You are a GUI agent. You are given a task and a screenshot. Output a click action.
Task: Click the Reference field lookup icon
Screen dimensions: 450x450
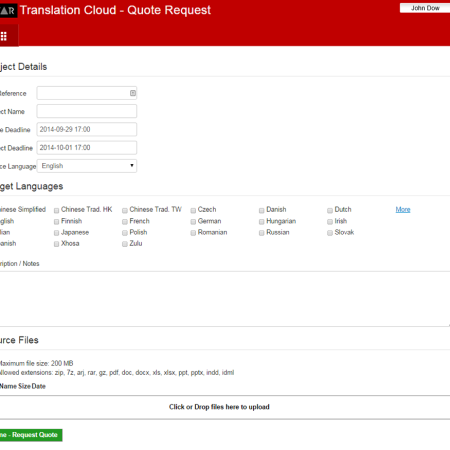pos(133,93)
